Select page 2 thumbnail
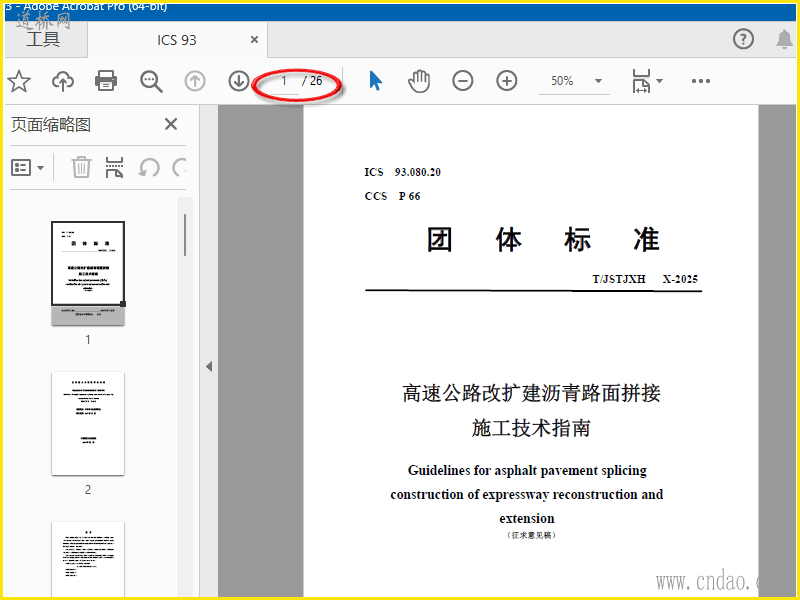This screenshot has width=800, height=600. [88, 423]
